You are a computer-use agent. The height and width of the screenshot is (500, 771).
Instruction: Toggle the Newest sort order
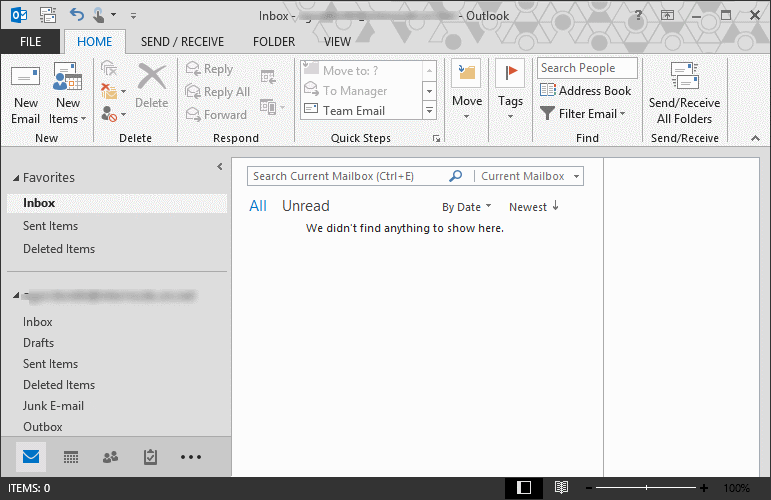pyautogui.click(x=534, y=207)
